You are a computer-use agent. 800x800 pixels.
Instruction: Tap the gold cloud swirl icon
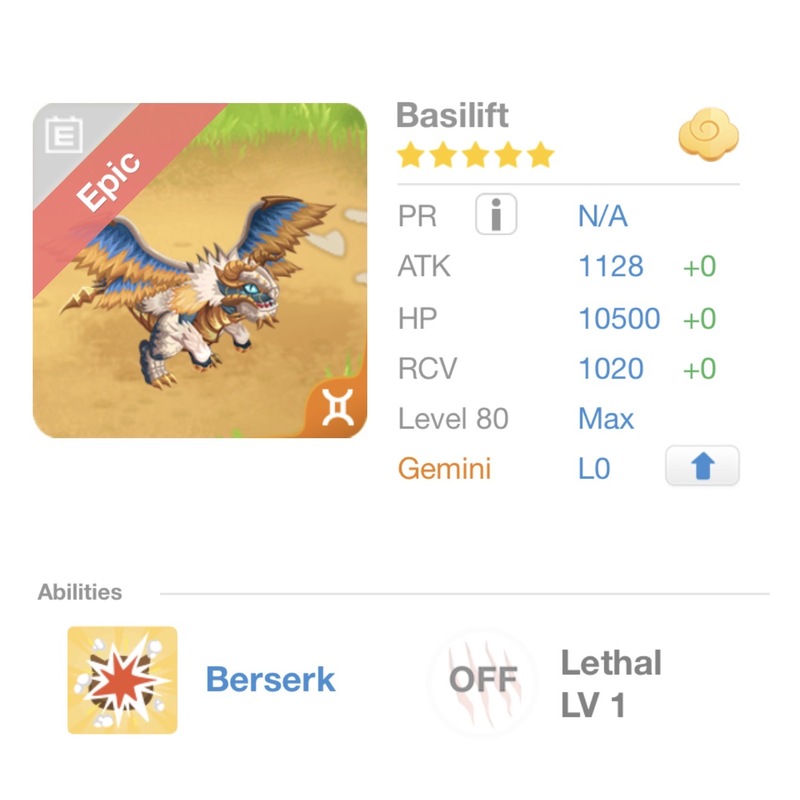coord(708,137)
